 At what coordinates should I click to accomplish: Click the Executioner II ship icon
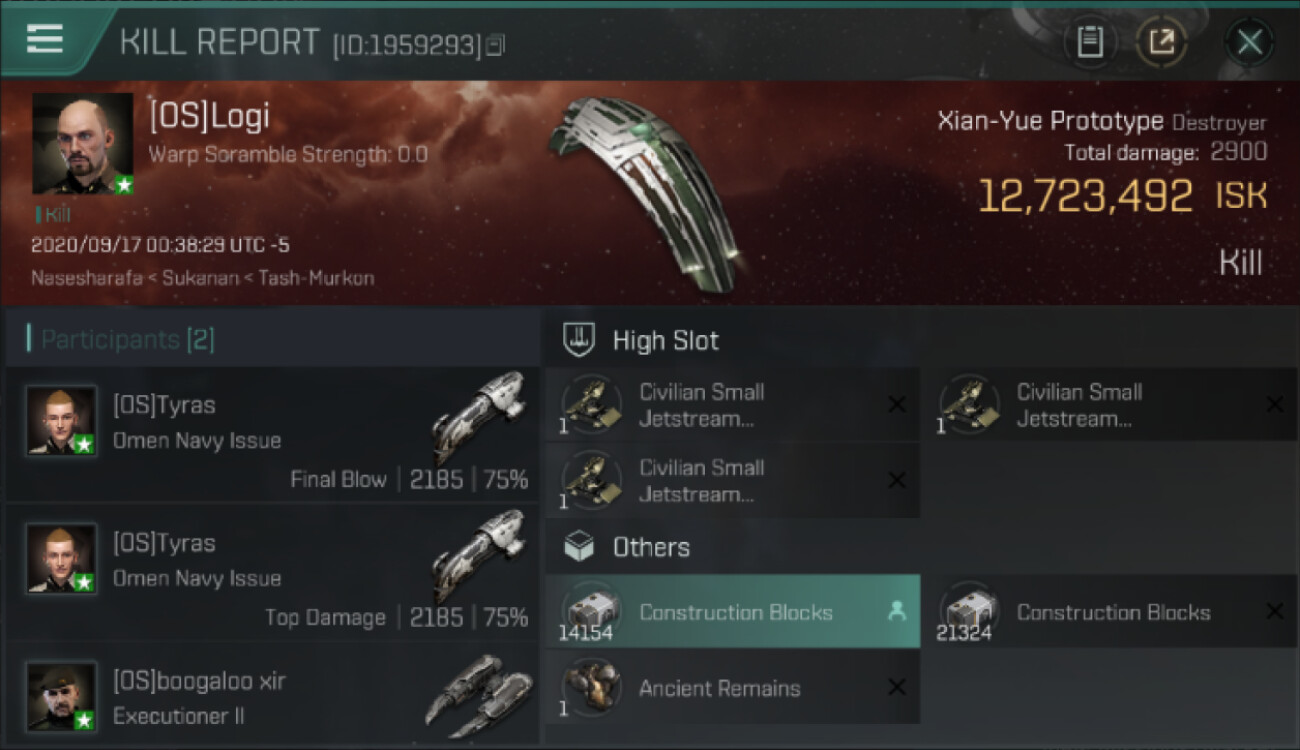point(478,689)
